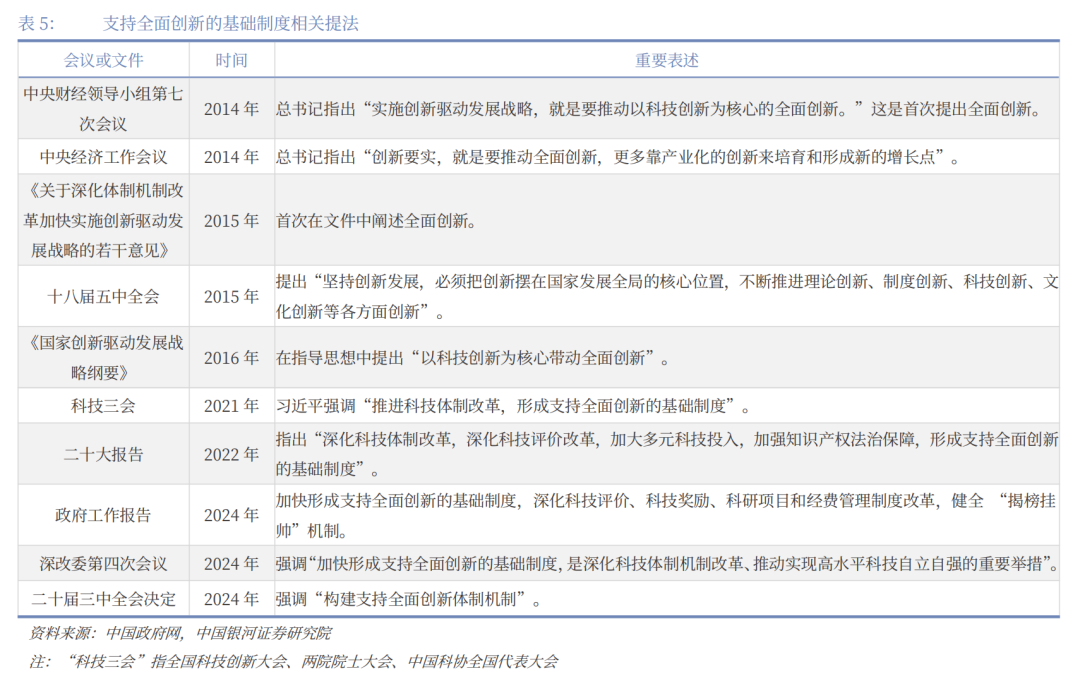Viewport: 1080px width, 686px height.
Task: Click the 2024 年 cell beside 二十届三中全会决定
Action: click(231, 599)
